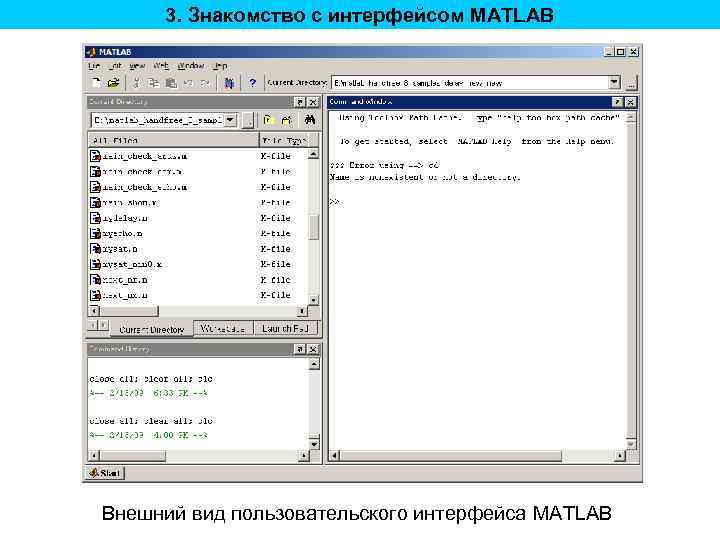720x540 pixels.
Task: Switch to the Workspace tab
Action: 223,328
